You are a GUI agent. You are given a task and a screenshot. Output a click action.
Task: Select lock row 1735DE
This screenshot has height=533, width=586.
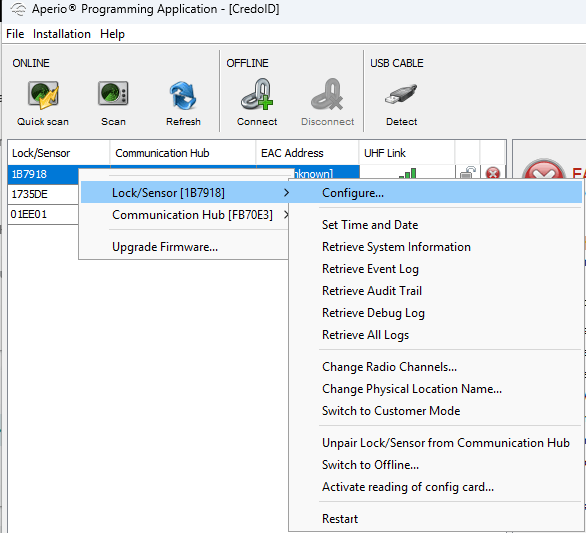click(43, 194)
